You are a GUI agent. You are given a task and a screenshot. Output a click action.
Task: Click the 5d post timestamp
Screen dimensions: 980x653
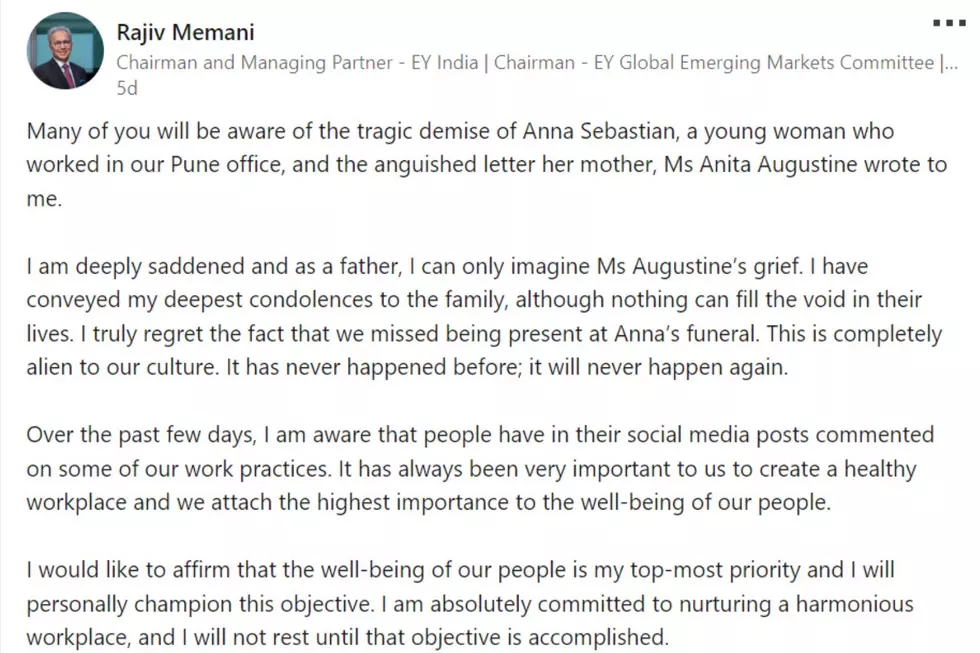pos(127,88)
